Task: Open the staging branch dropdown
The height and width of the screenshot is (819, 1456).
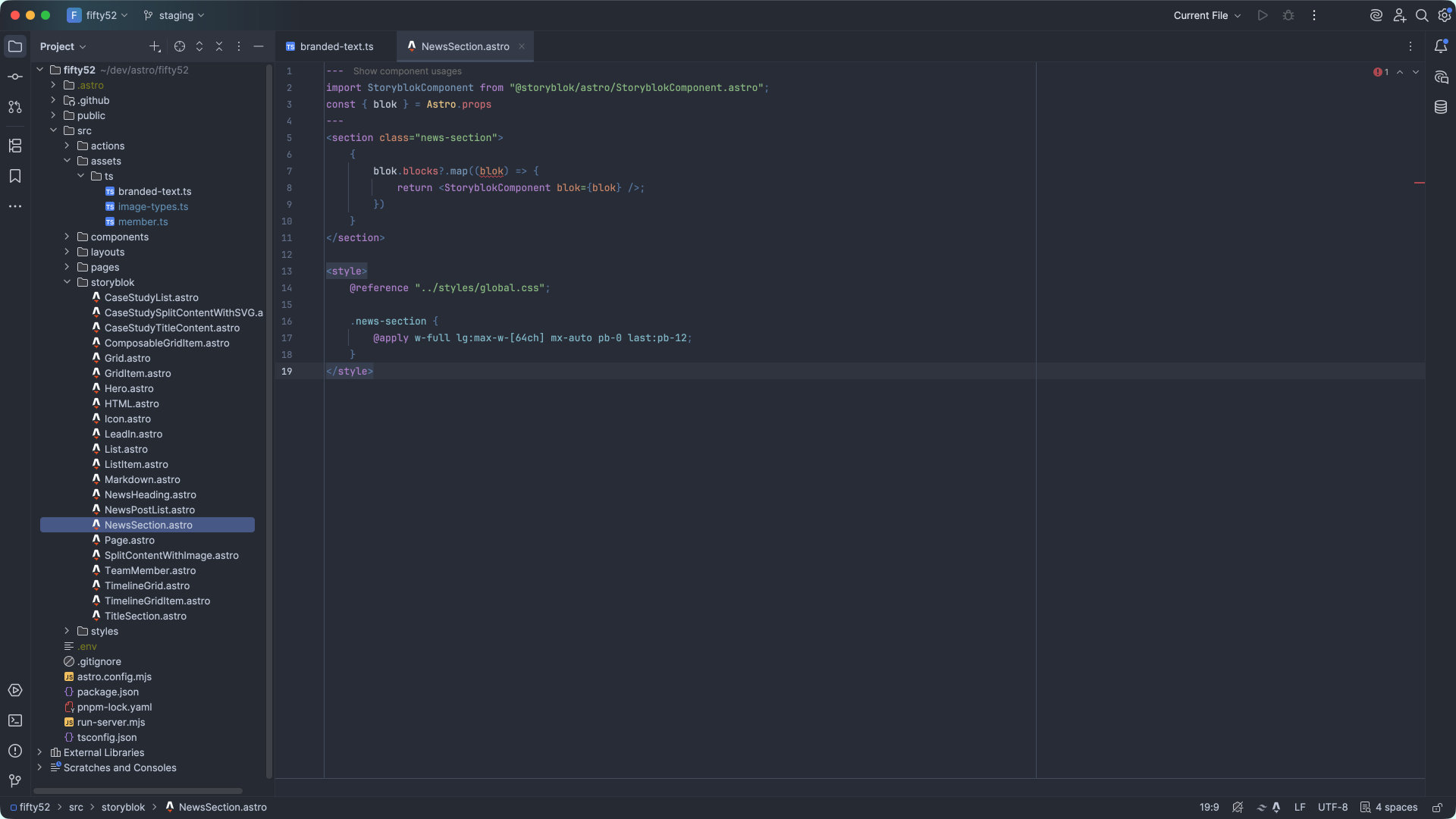Action: click(x=174, y=15)
